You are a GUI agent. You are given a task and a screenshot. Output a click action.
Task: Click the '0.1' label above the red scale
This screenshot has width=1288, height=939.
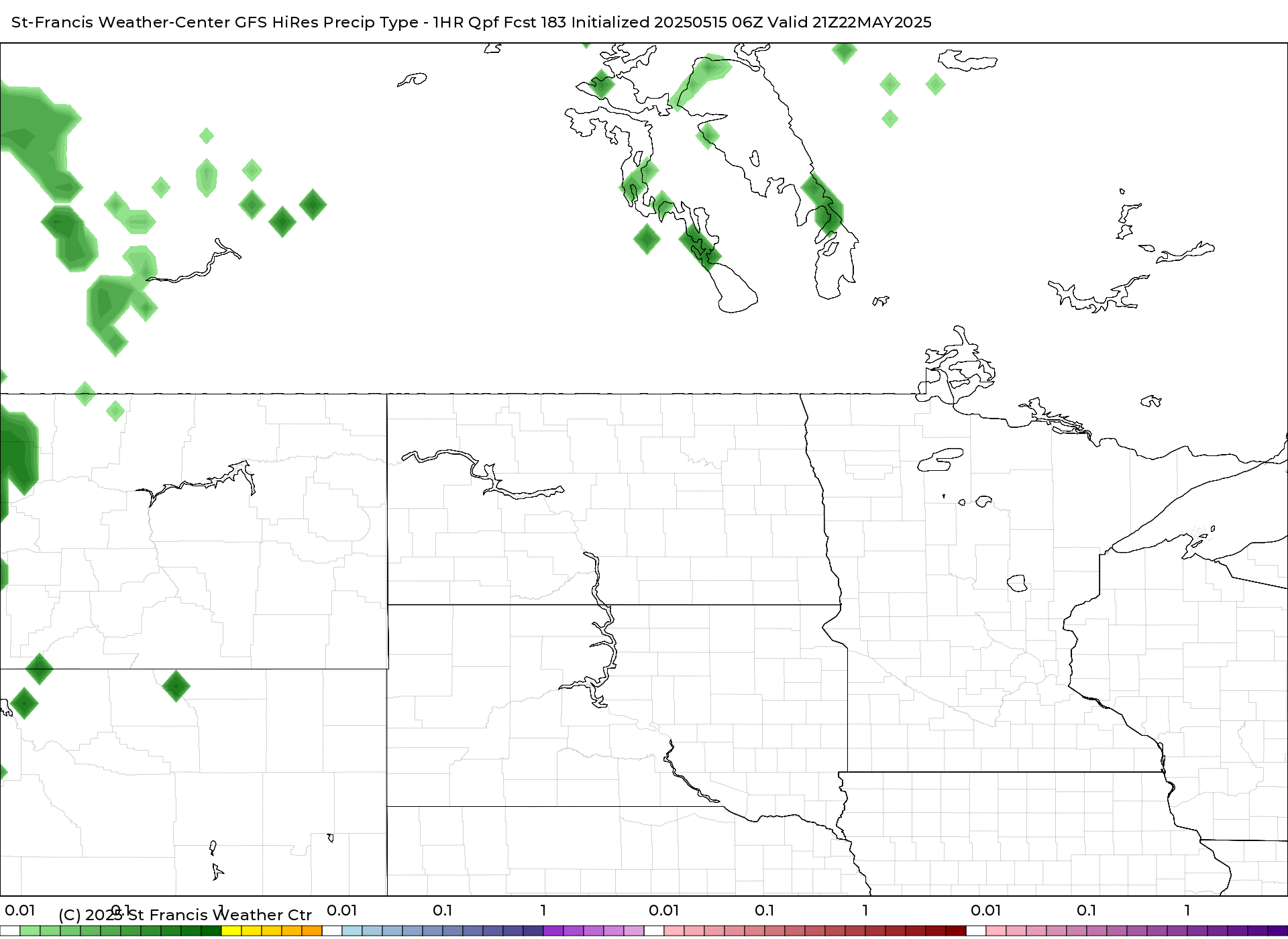click(765, 911)
